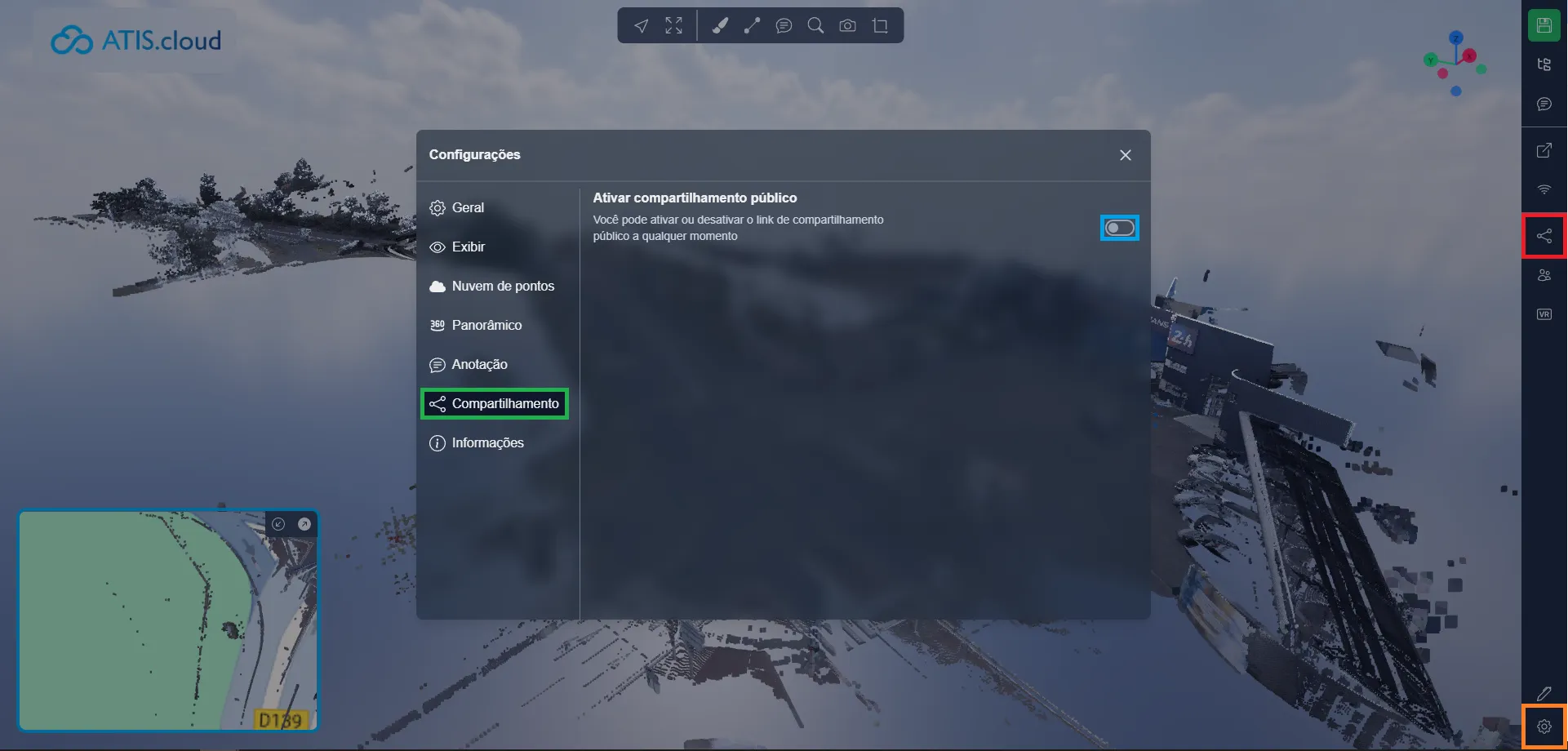Image resolution: width=1568 pixels, height=751 pixels.
Task: Activate the measure line tool
Action: pos(752,26)
